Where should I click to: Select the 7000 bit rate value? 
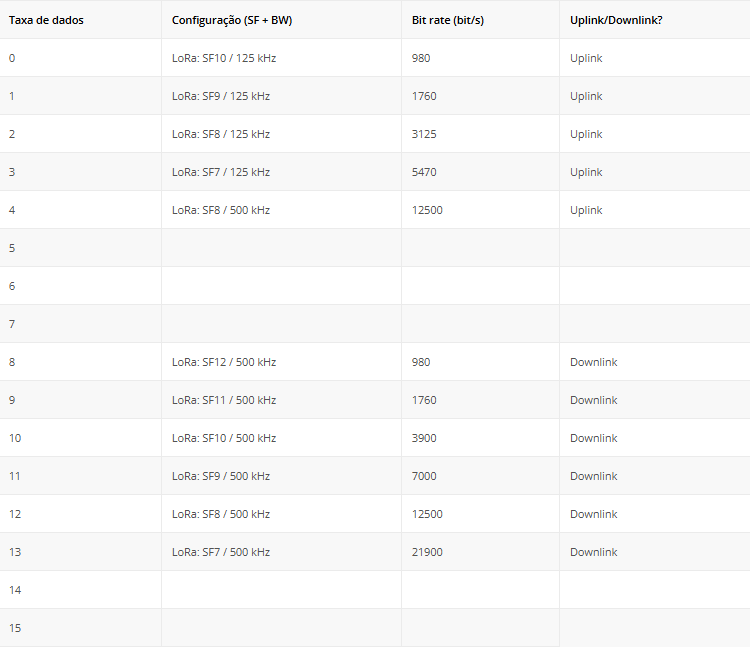tap(424, 476)
